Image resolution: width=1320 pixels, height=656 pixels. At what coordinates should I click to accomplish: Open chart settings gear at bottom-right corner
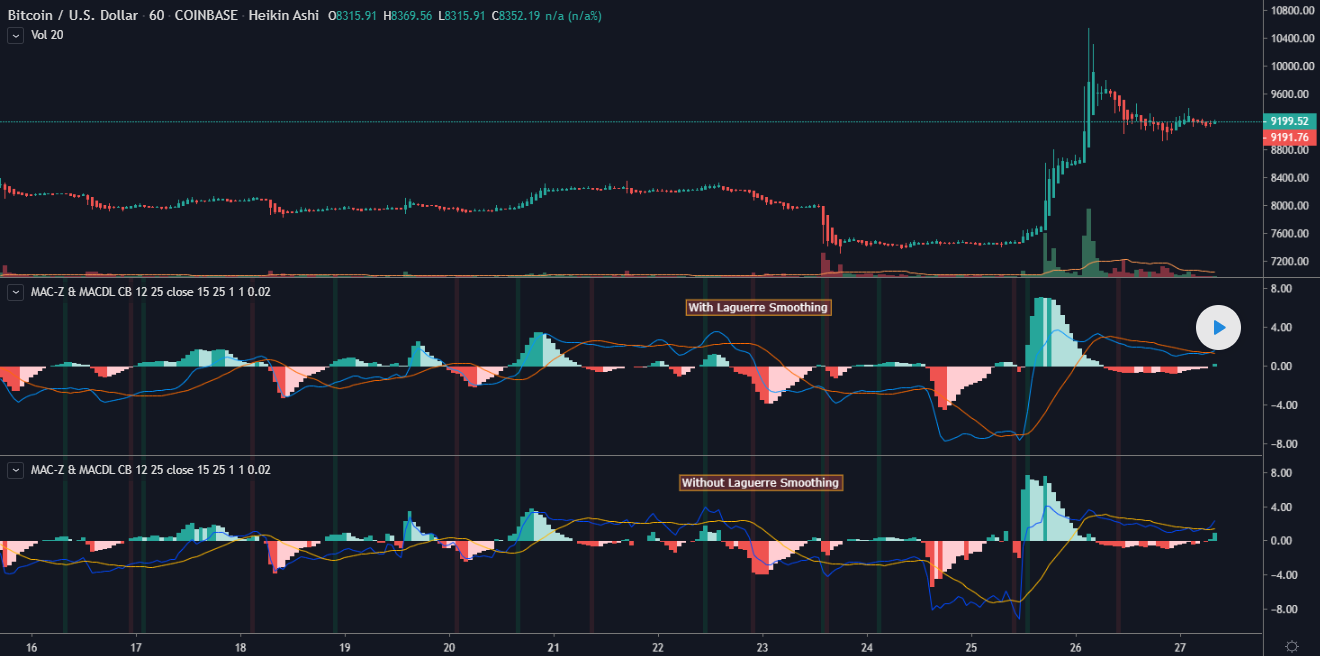[1292, 645]
